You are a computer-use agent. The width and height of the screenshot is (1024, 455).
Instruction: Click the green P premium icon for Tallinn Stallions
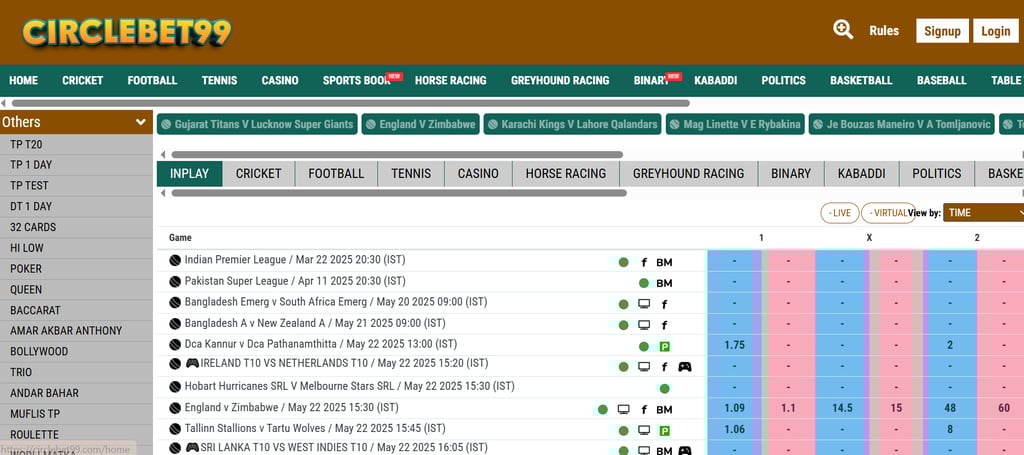(665, 431)
